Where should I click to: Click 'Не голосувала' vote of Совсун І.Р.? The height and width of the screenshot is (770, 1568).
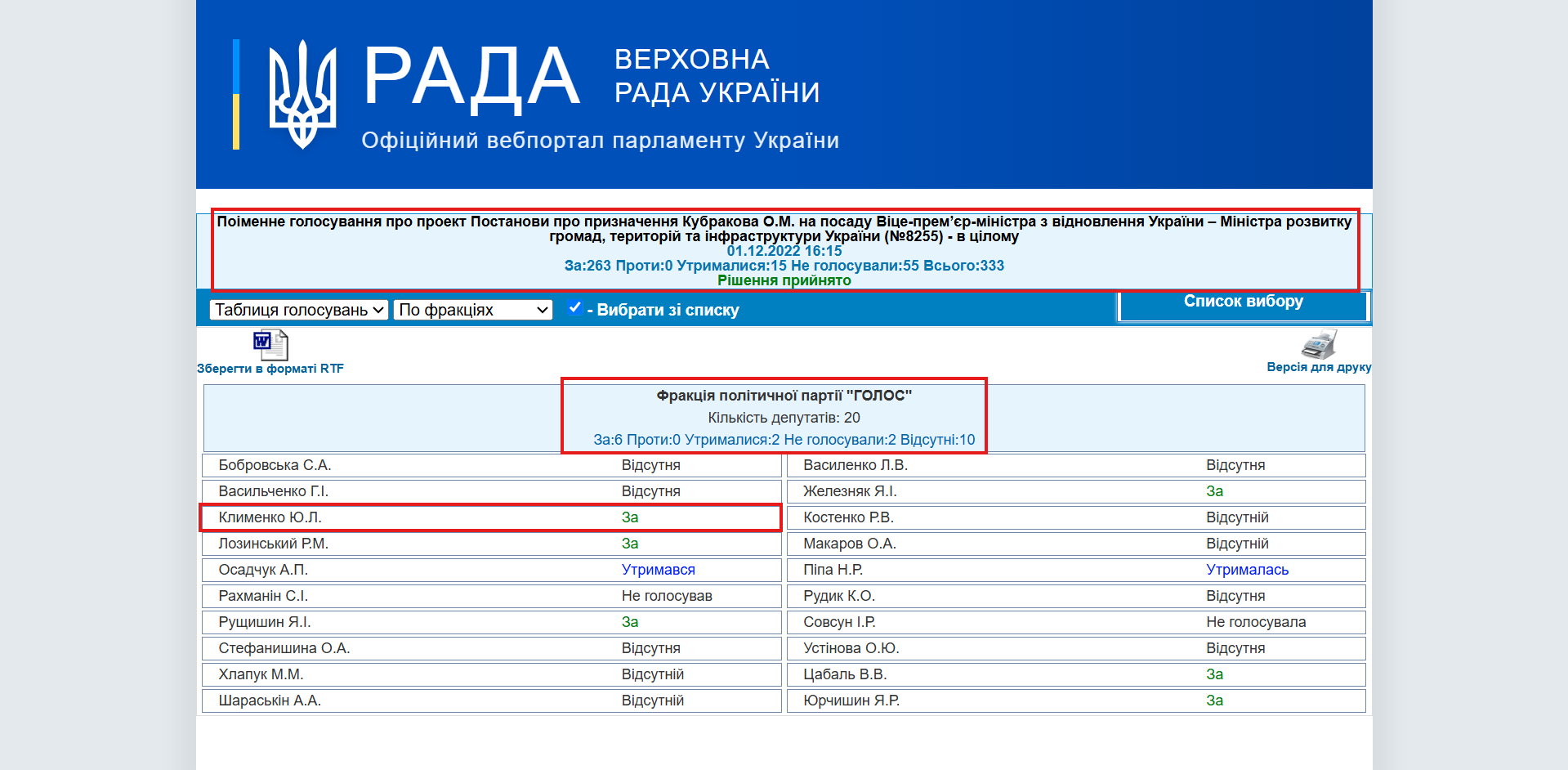click(1256, 622)
